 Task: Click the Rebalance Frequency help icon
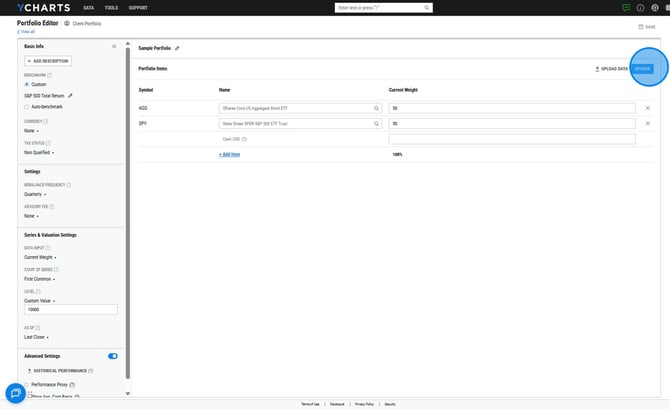69,185
